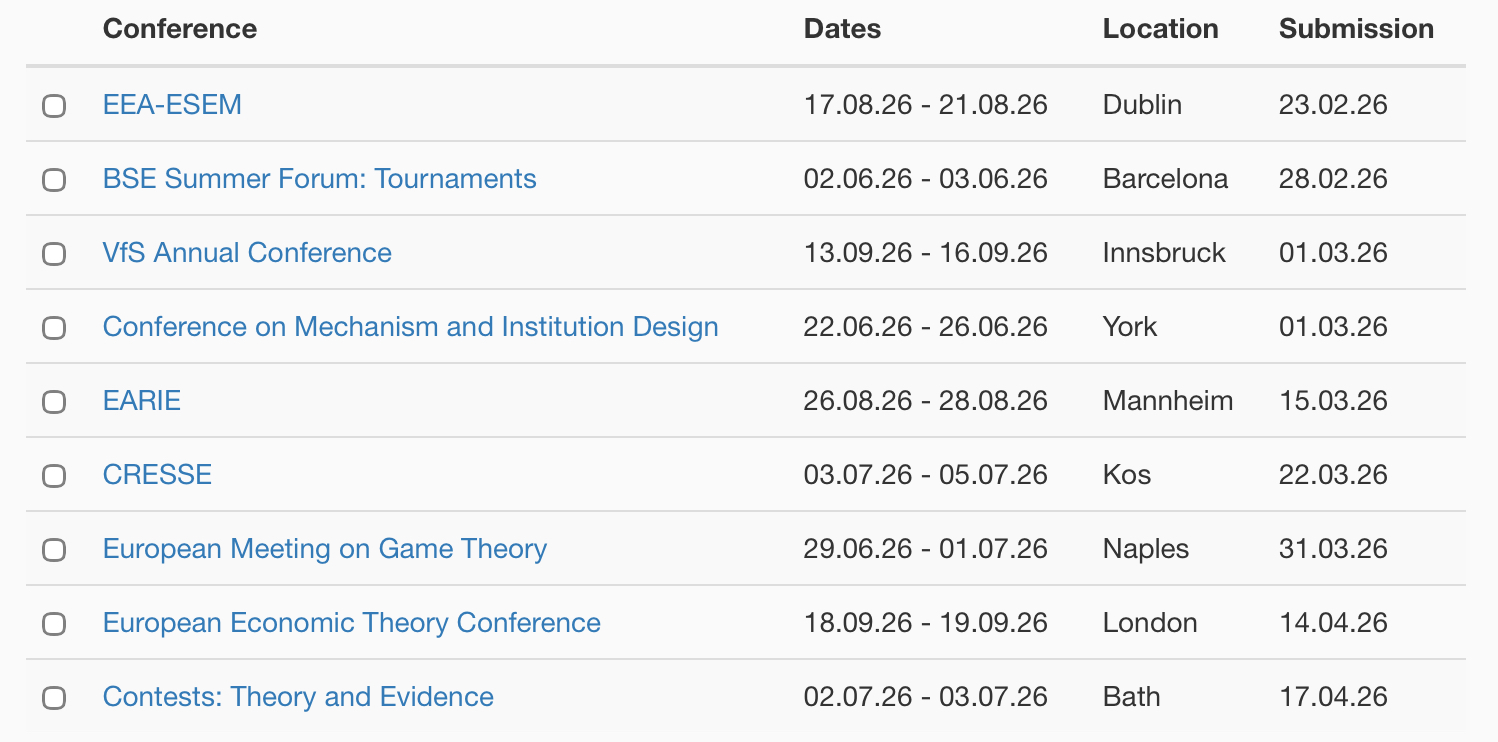Check the EEA-ESEM checkbox
Image resolution: width=1498 pixels, height=742 pixels.
(x=54, y=106)
